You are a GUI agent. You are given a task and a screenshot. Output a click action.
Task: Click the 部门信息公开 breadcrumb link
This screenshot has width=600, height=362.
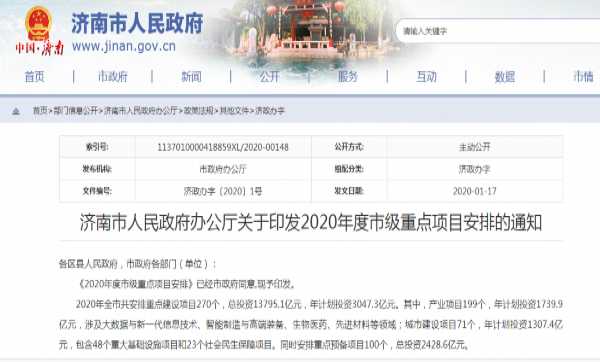coord(76,111)
